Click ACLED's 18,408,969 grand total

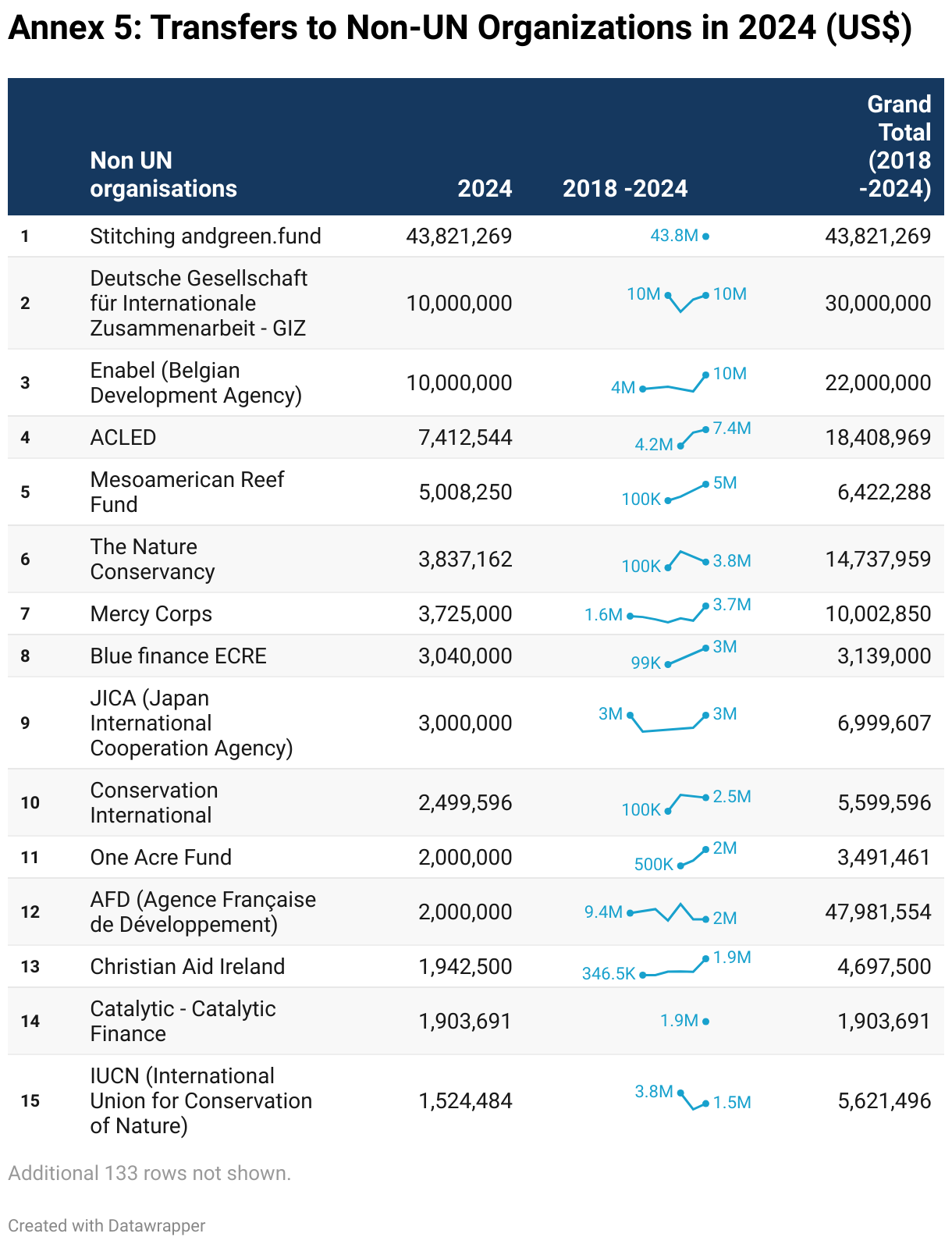pyautogui.click(x=878, y=438)
